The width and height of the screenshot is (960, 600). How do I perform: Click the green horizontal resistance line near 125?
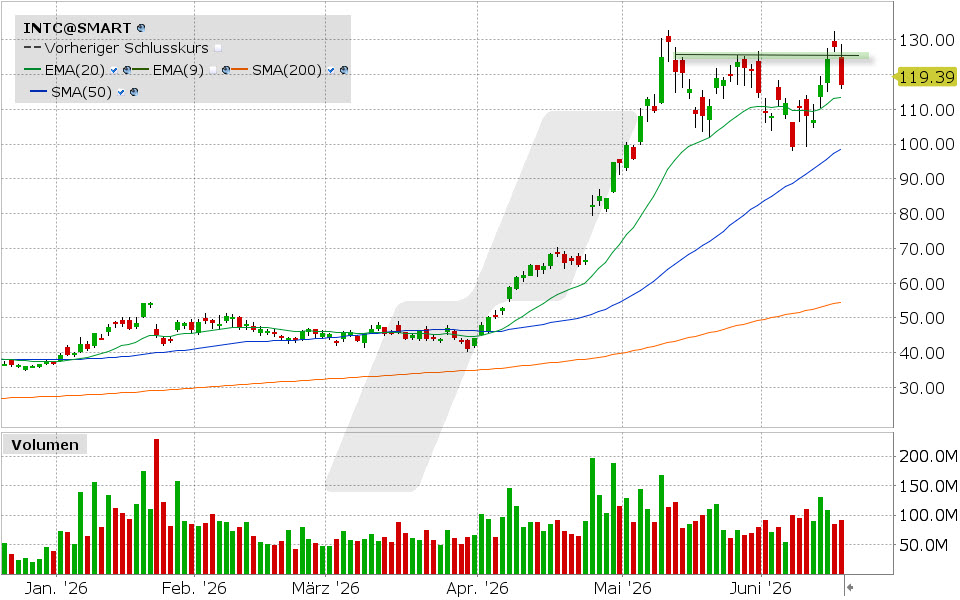[x=771, y=56]
